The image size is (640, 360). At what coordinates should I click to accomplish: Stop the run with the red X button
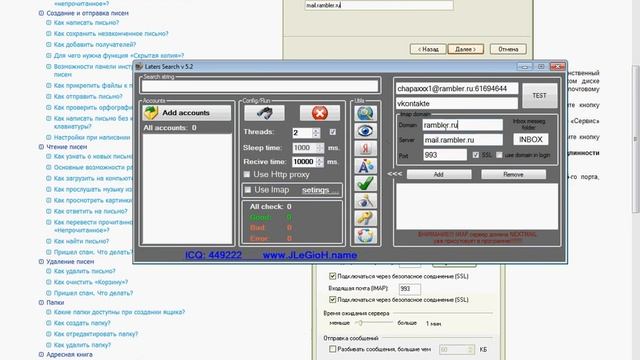tap(320, 113)
